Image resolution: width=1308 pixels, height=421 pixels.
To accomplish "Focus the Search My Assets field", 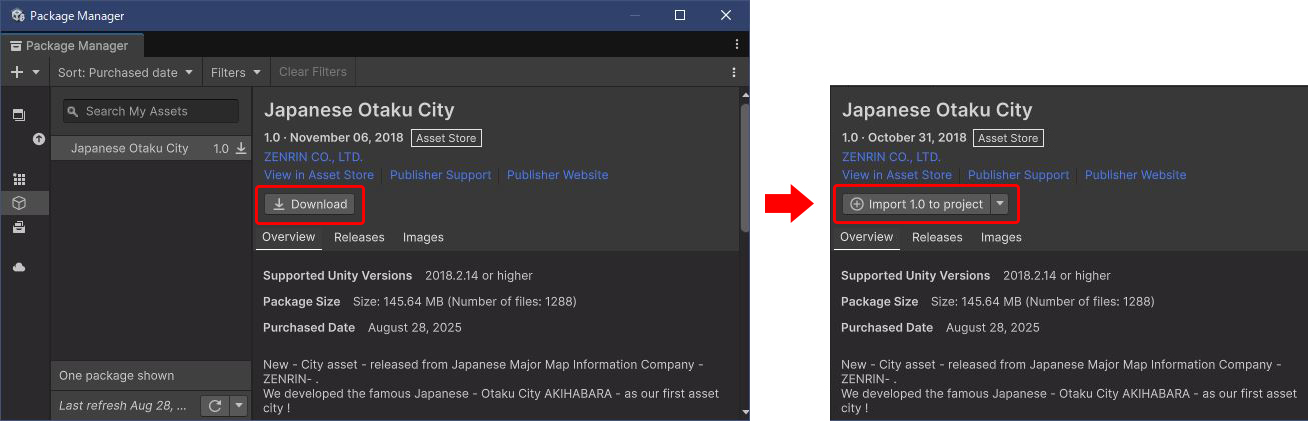I will [151, 111].
